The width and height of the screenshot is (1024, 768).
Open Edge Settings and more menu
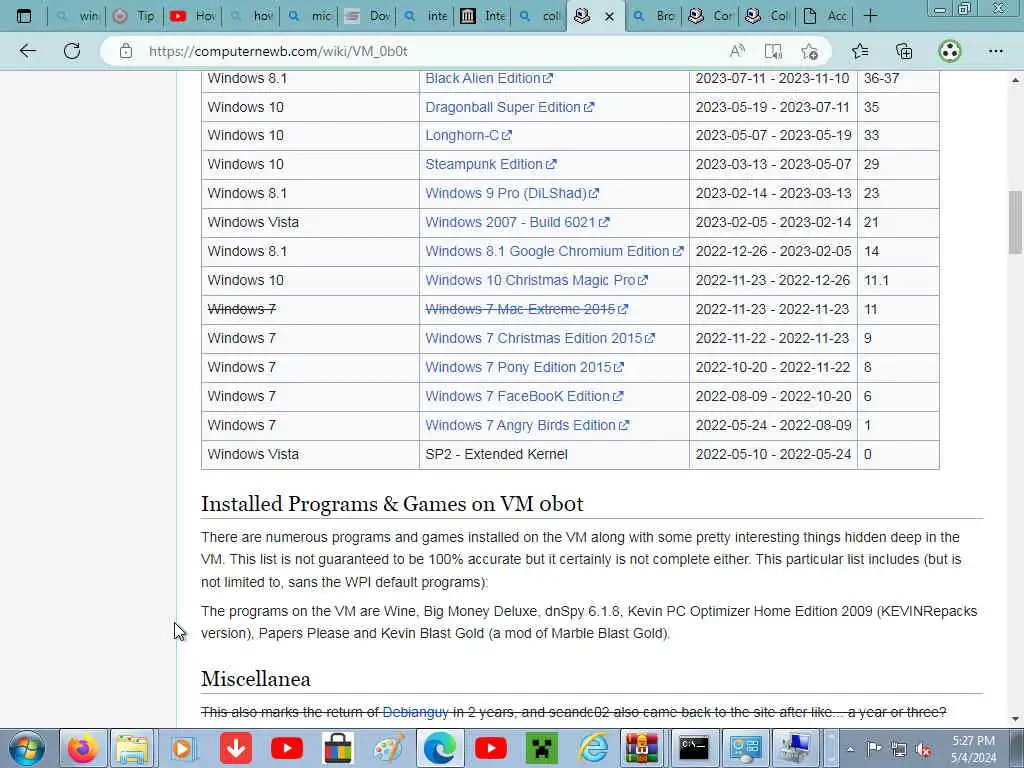point(995,51)
